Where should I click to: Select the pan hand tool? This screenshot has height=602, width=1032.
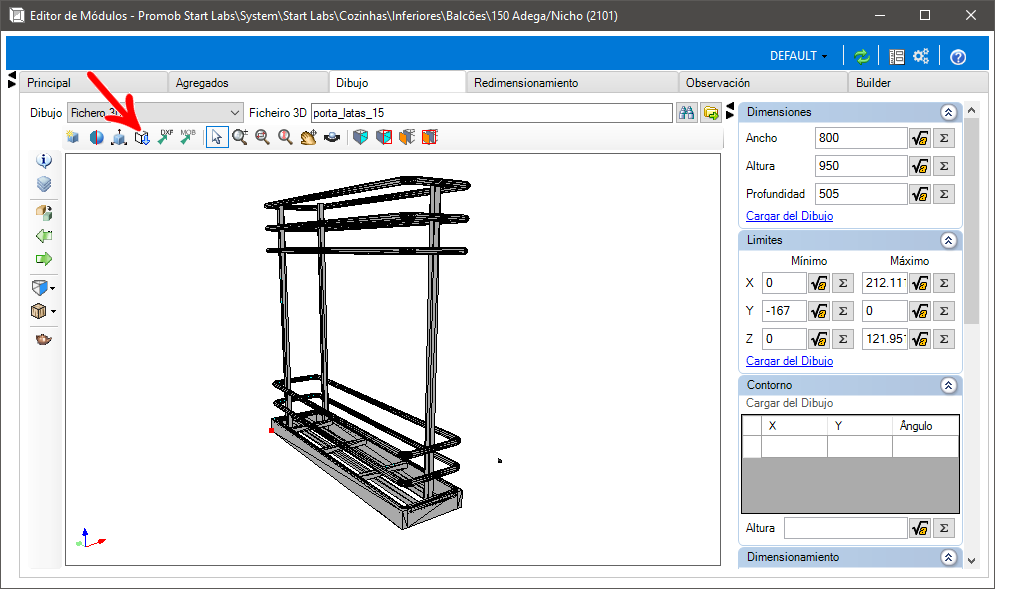[x=308, y=137]
